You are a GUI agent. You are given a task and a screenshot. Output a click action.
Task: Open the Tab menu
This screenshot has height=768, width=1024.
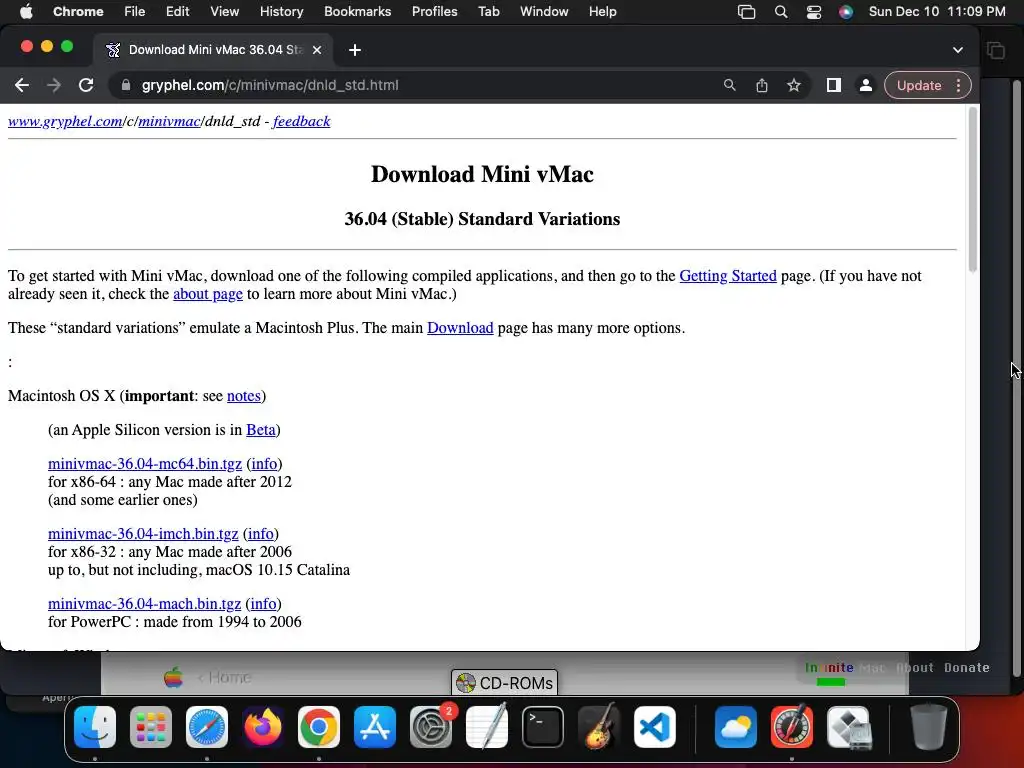488,11
